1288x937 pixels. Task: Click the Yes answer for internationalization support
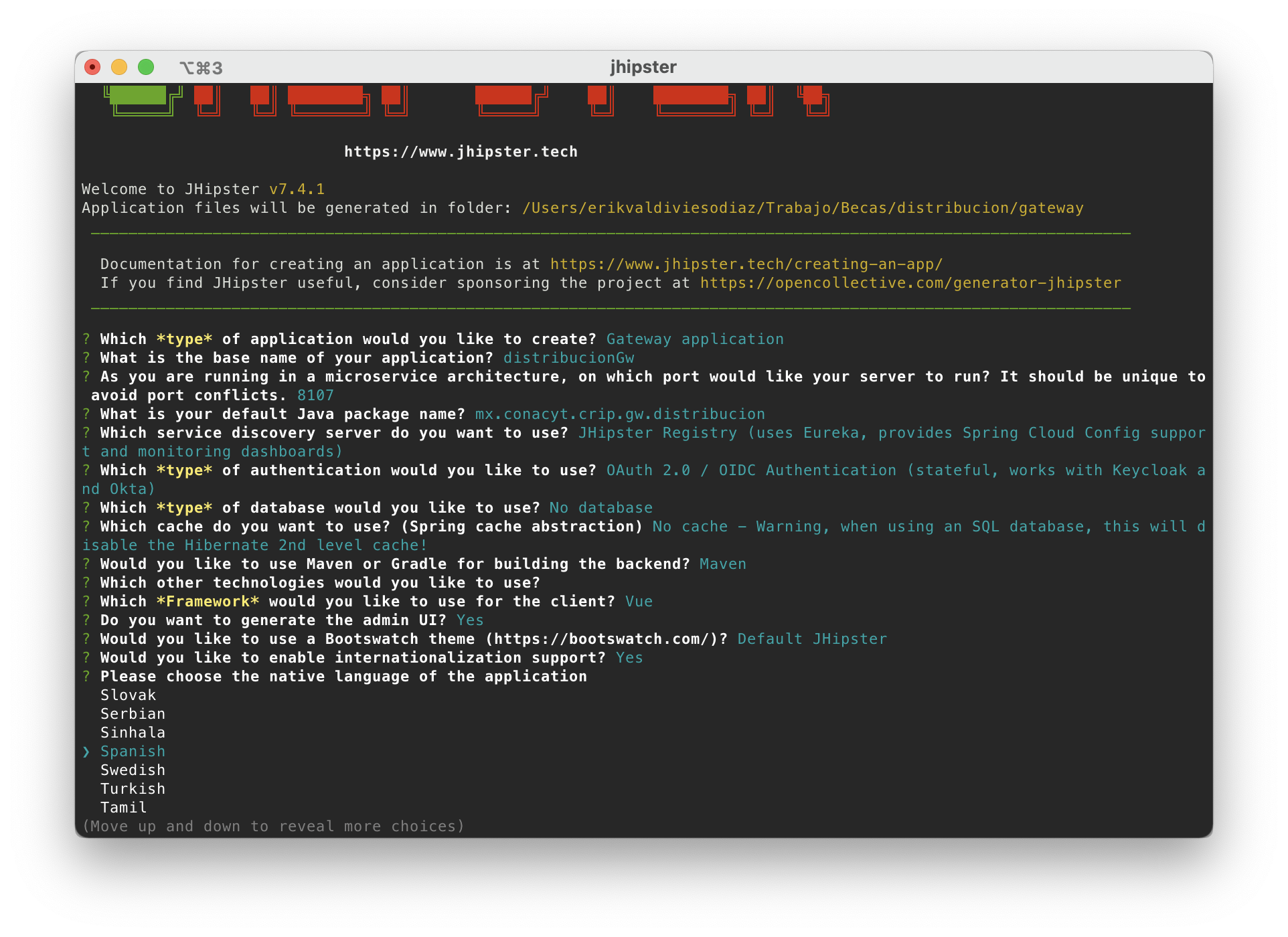click(629, 658)
